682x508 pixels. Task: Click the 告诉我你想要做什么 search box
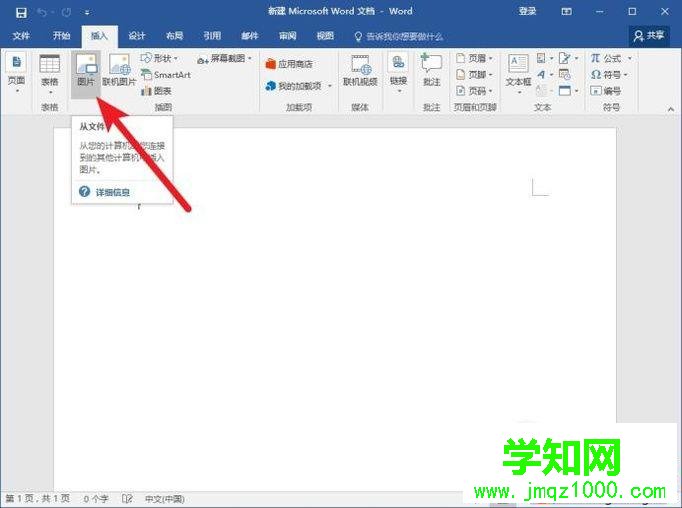399,37
